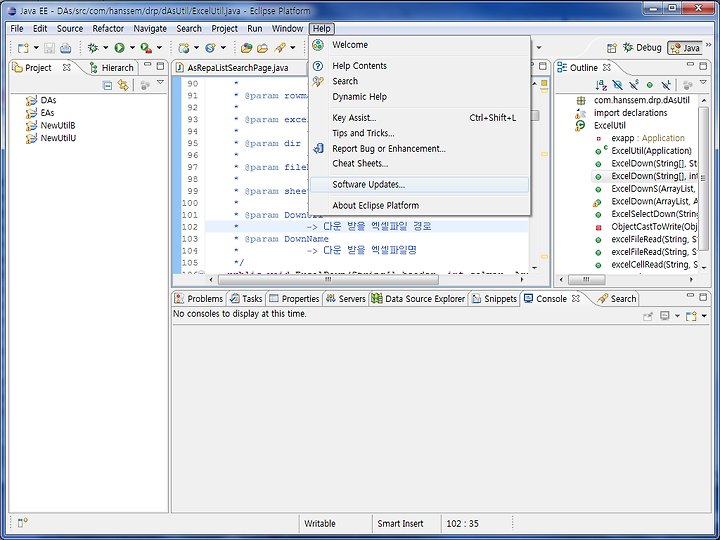Switch to the Debug perspective
Screen dimensions: 720x540
point(642,48)
